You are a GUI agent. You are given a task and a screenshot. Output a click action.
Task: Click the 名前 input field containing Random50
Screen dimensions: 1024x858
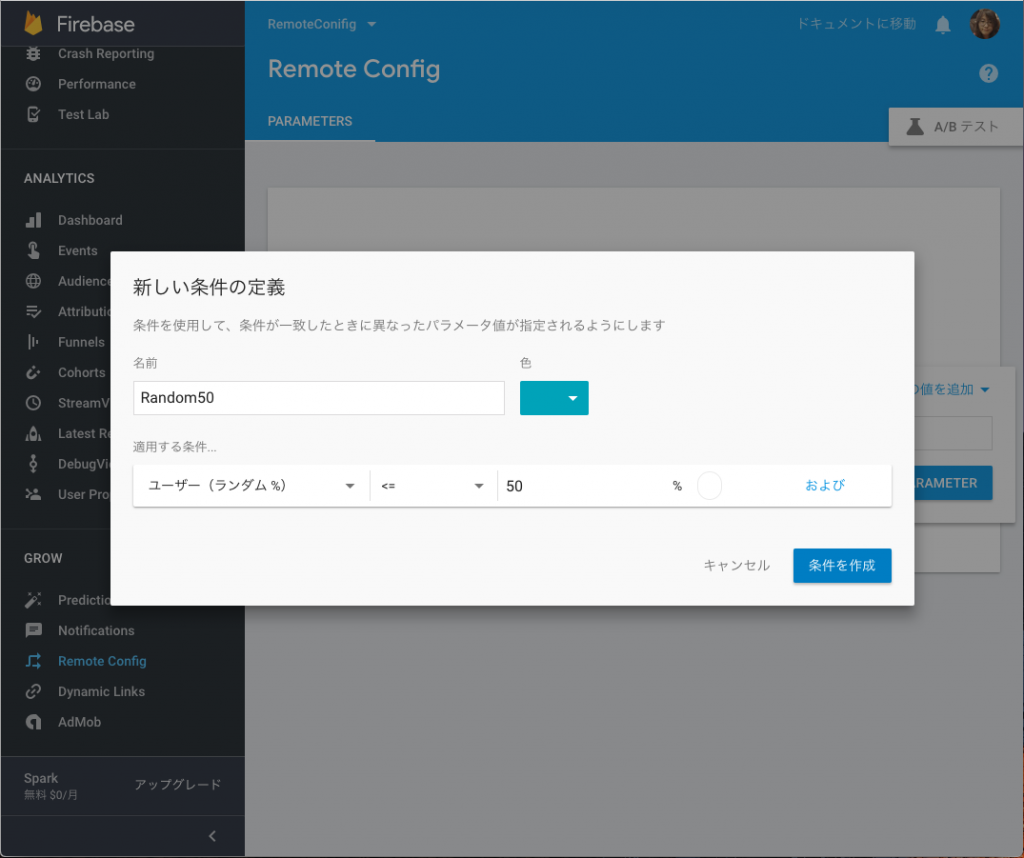[x=319, y=398]
